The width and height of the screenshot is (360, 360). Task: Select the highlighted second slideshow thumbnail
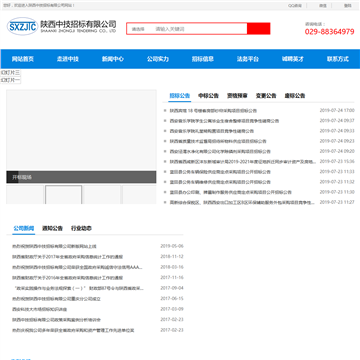pyautogui.click(x=64, y=195)
